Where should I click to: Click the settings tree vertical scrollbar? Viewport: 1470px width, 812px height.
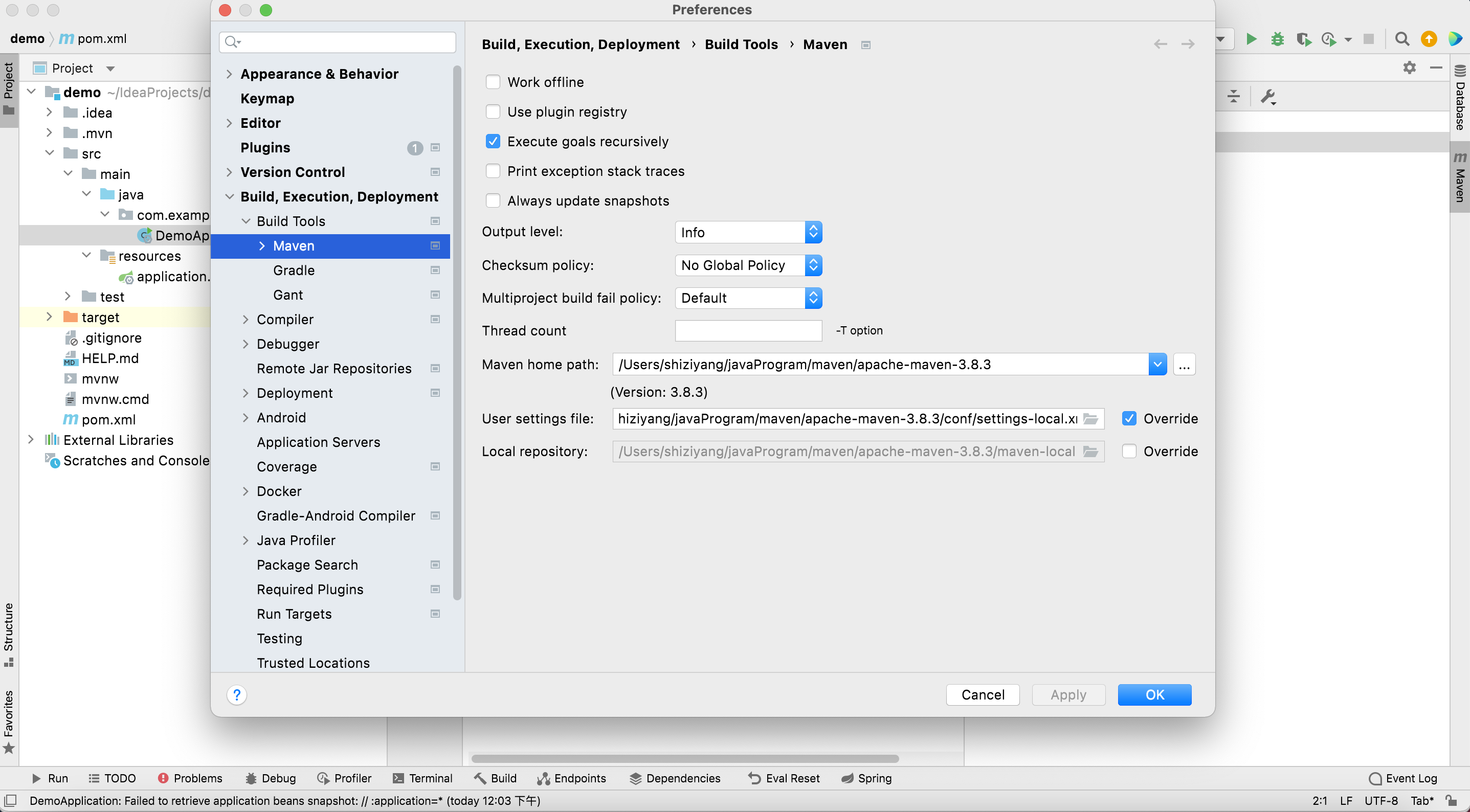[457, 331]
